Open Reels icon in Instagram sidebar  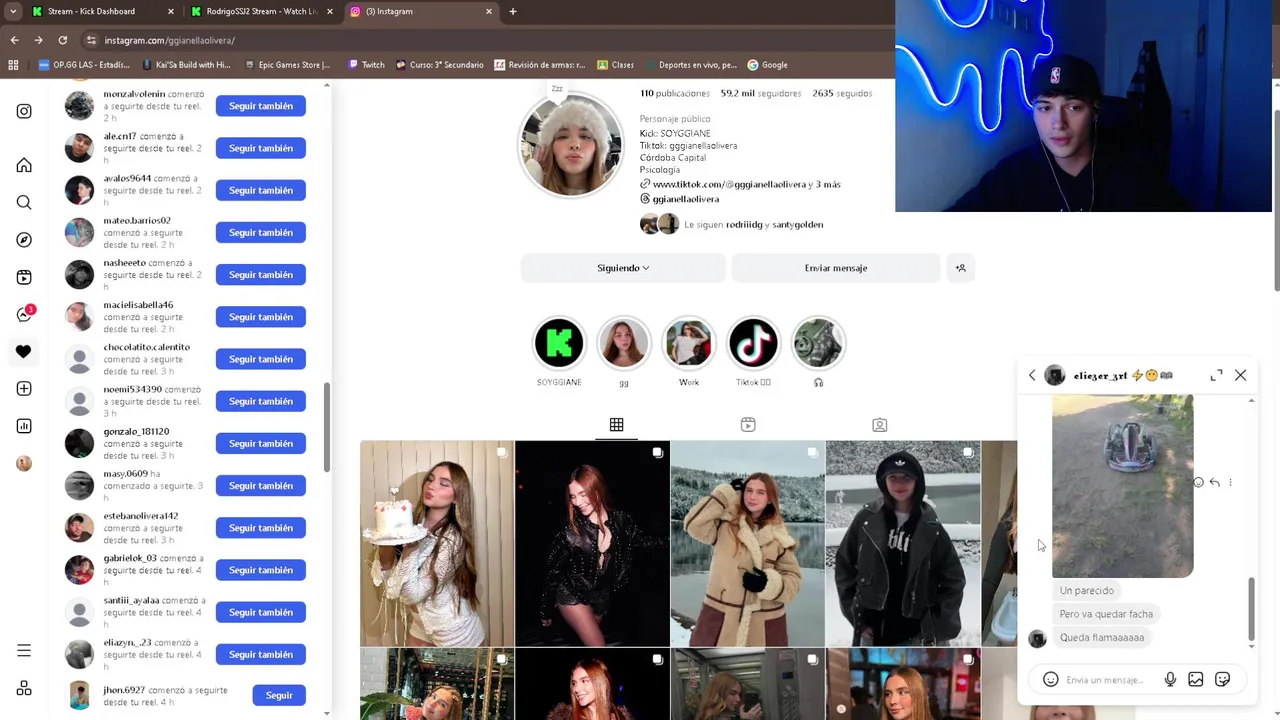[24, 277]
